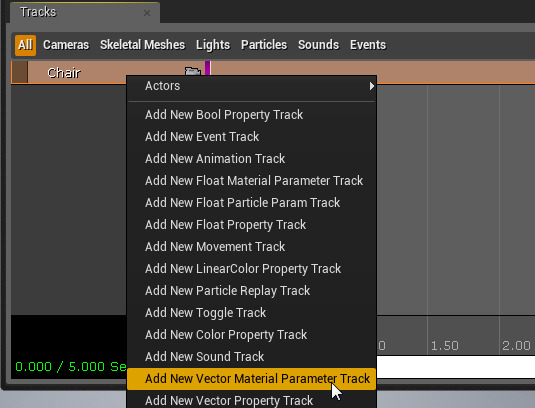Choose Add New Float Property Track
The width and height of the screenshot is (535, 408).
[x=252, y=225]
